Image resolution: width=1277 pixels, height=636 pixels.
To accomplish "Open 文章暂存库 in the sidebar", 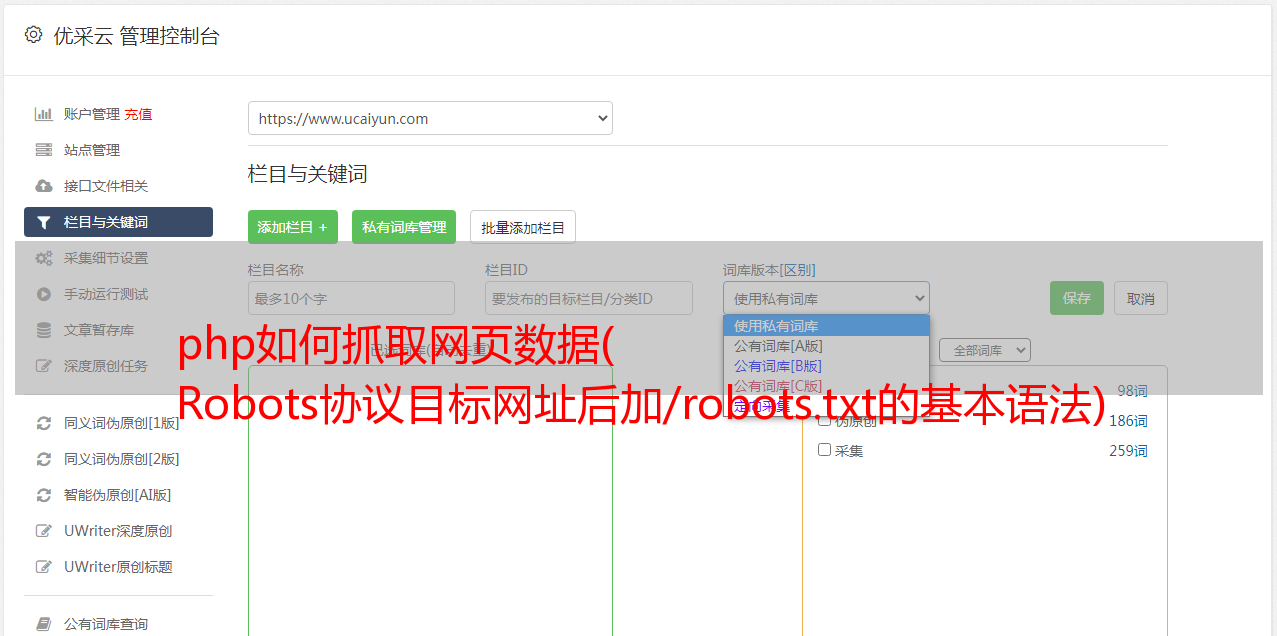I will click(x=99, y=330).
